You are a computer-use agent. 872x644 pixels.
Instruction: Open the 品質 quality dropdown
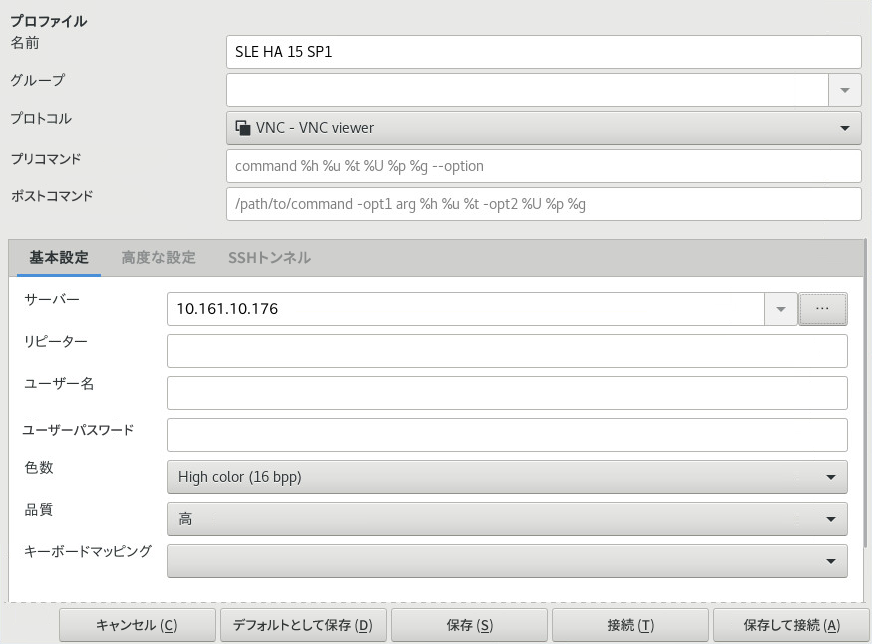click(506, 519)
